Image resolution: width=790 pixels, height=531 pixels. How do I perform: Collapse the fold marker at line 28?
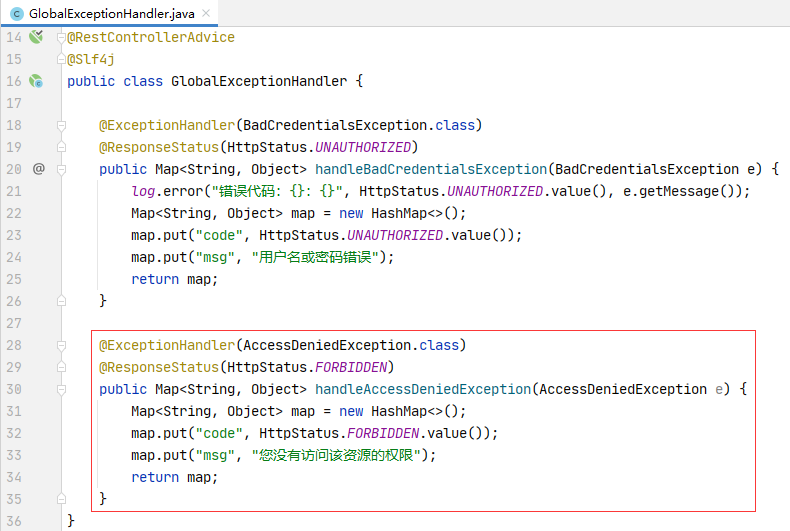pyautogui.click(x=61, y=345)
